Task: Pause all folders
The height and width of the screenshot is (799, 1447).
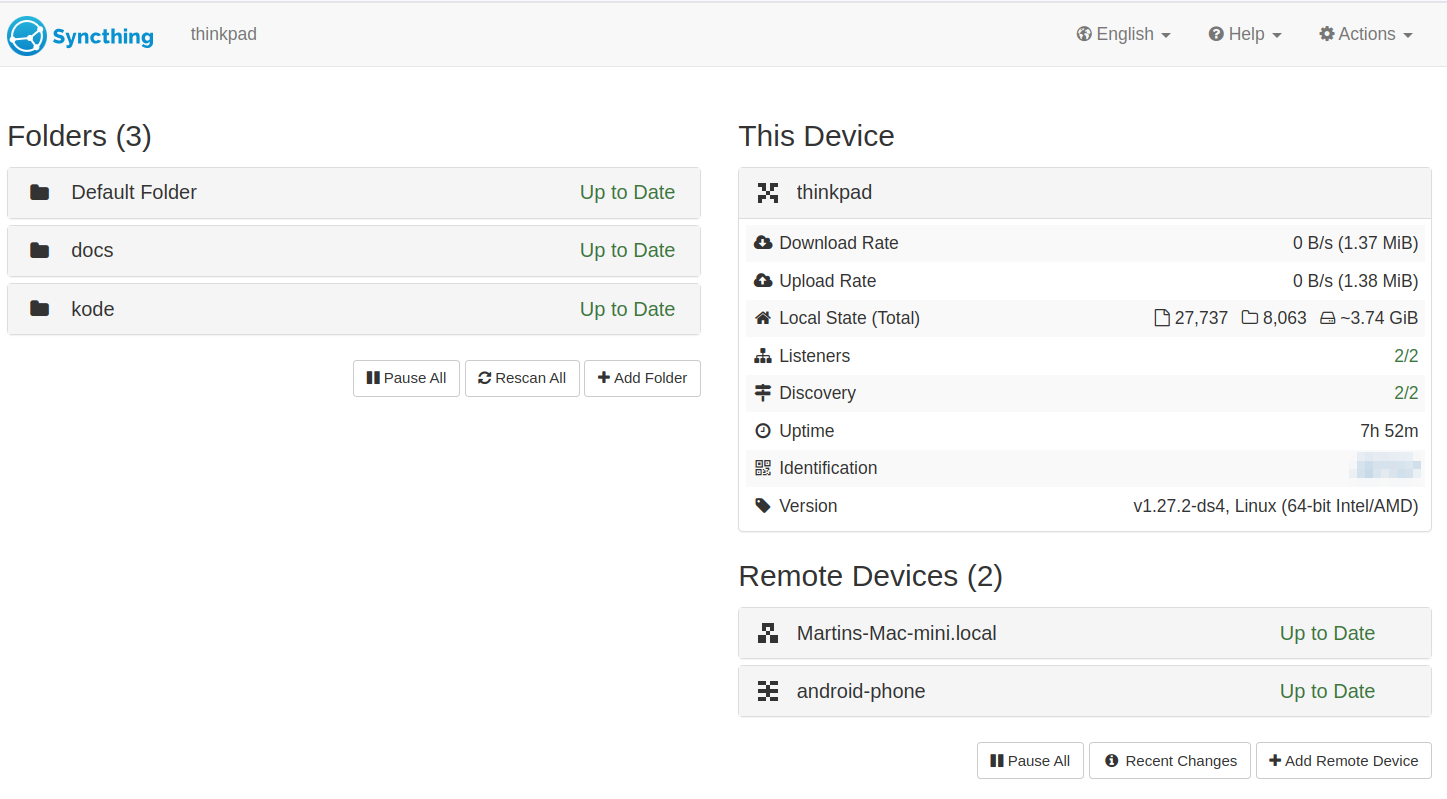Action: (x=406, y=378)
